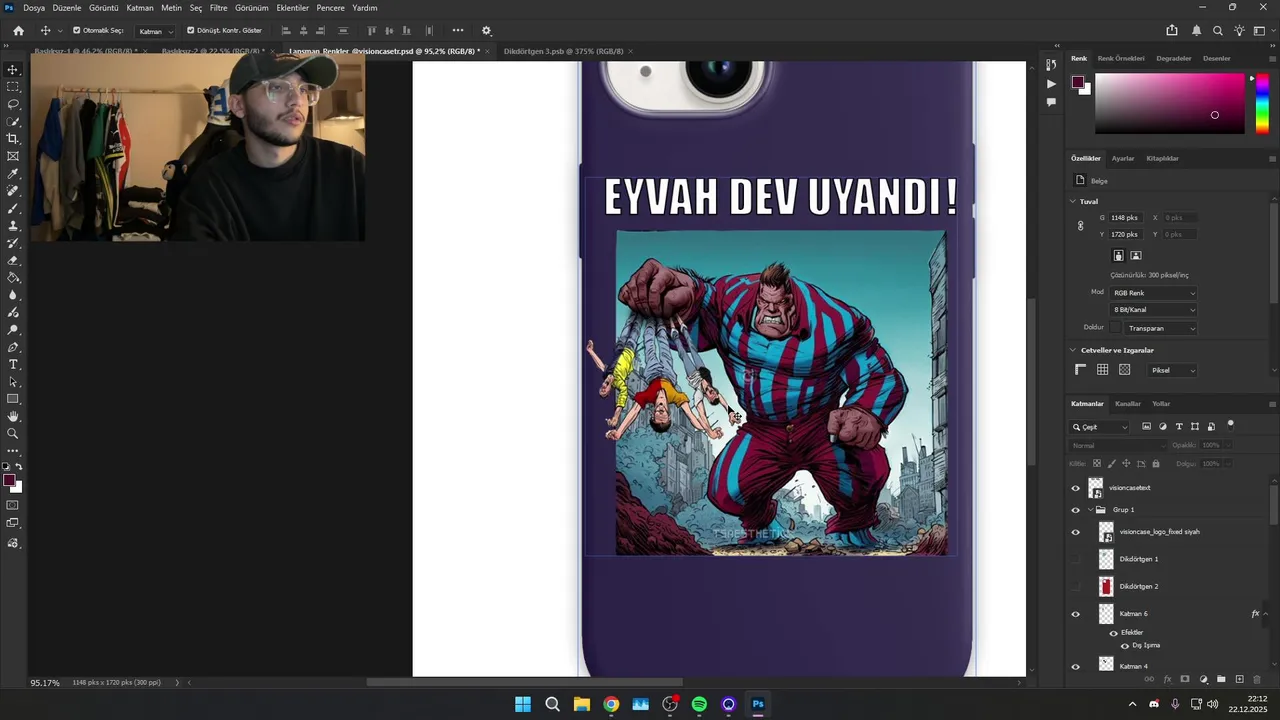Show the Dikdörtgen 2 layer

click(1076, 586)
